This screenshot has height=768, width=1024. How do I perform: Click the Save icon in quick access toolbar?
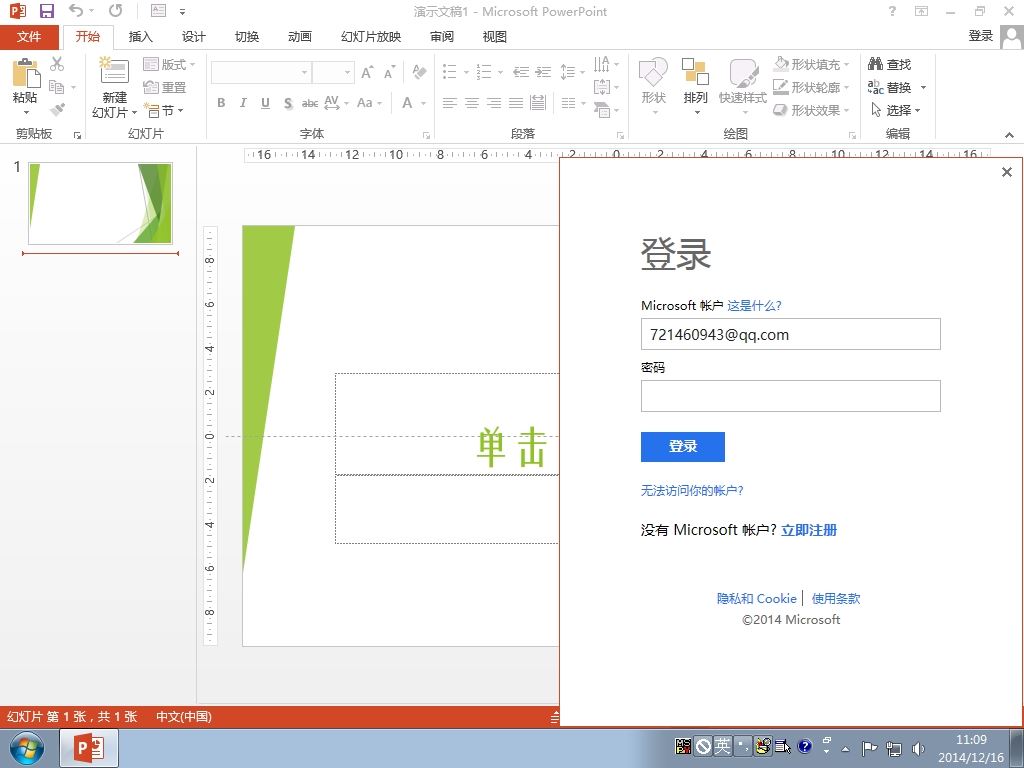46,11
